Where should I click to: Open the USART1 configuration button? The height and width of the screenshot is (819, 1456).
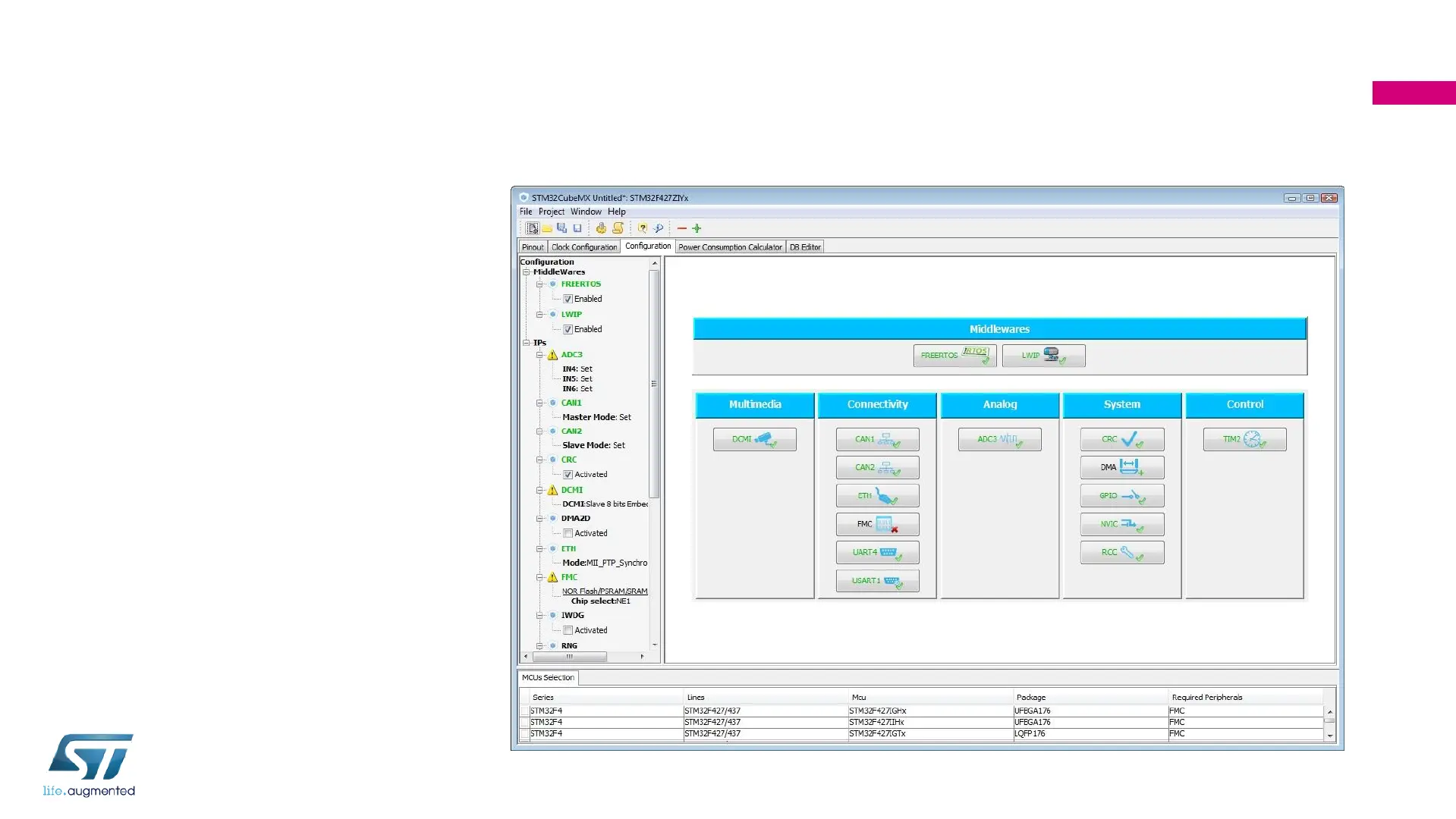(877, 581)
